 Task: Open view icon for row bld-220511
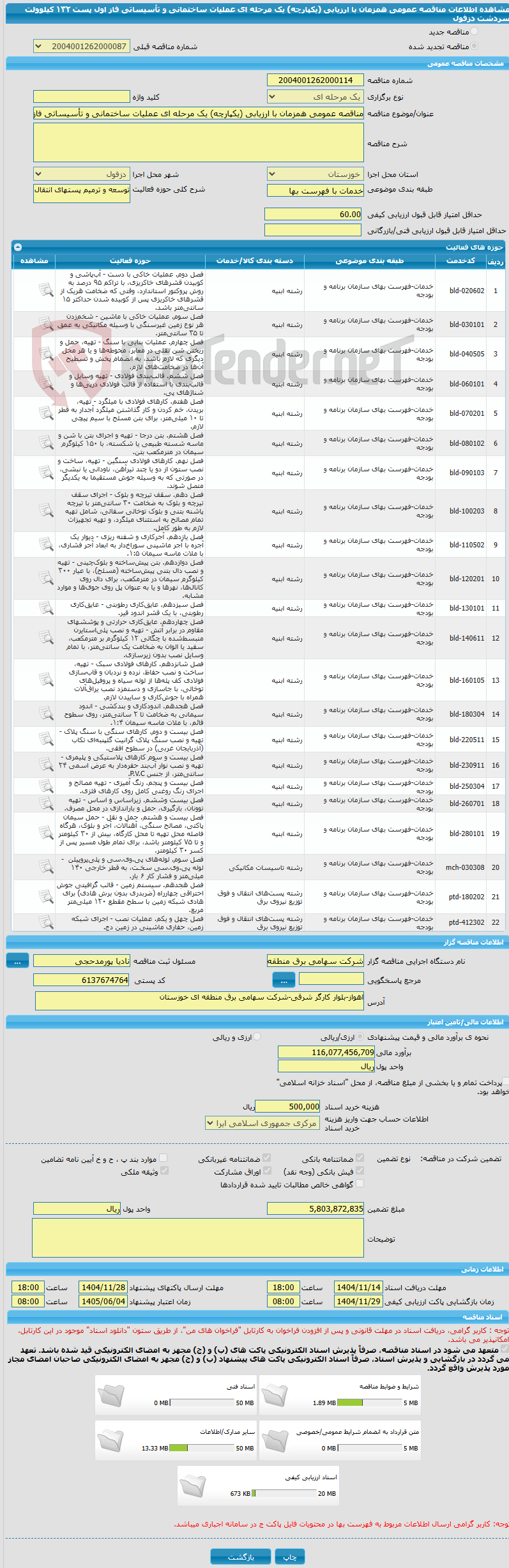[46, 740]
